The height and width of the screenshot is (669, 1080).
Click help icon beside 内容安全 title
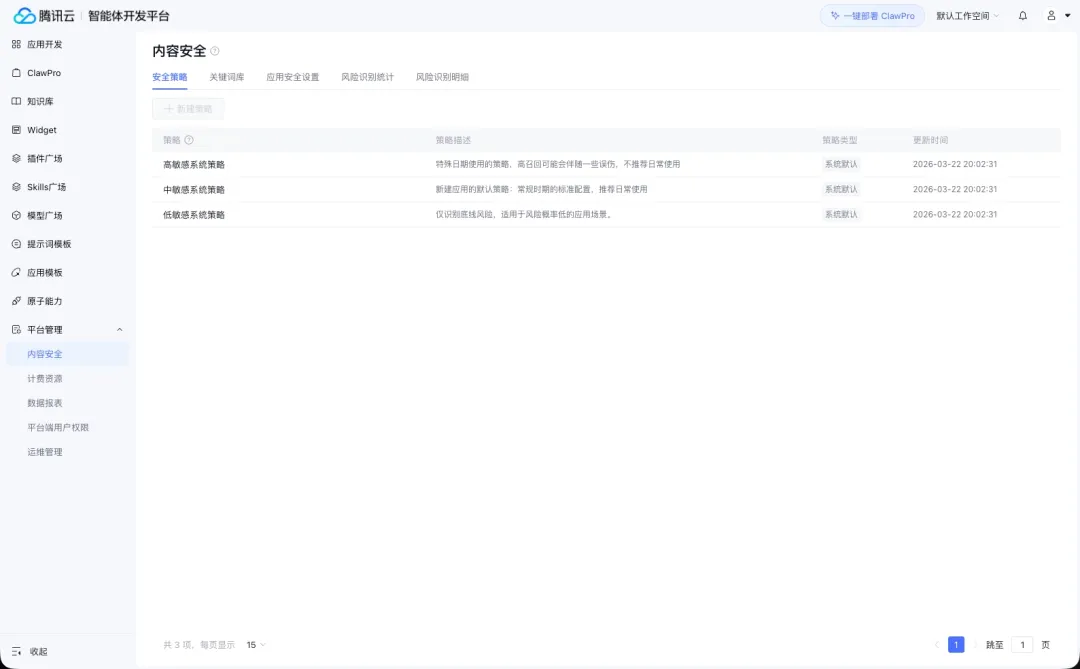(x=215, y=51)
